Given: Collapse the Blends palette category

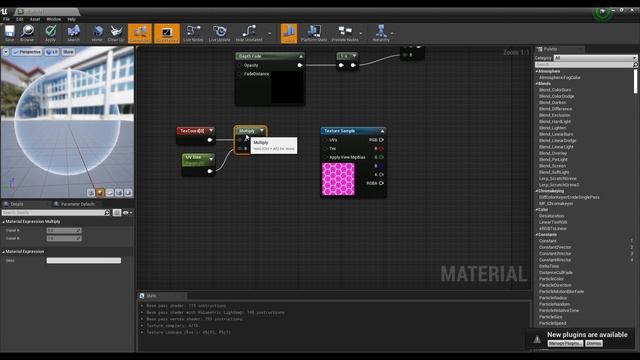Looking at the screenshot, I should (537, 84).
